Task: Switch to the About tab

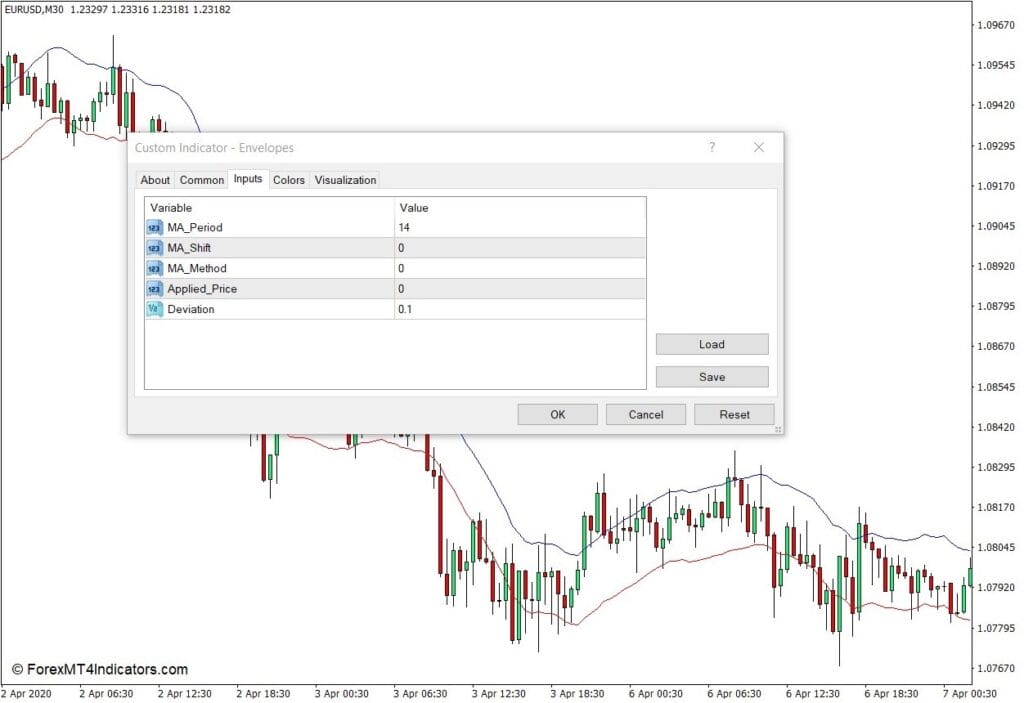Action: coord(155,180)
